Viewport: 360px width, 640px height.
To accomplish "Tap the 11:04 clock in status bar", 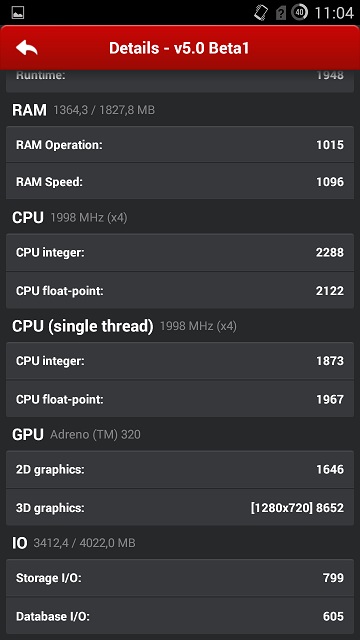I will 333,13.
